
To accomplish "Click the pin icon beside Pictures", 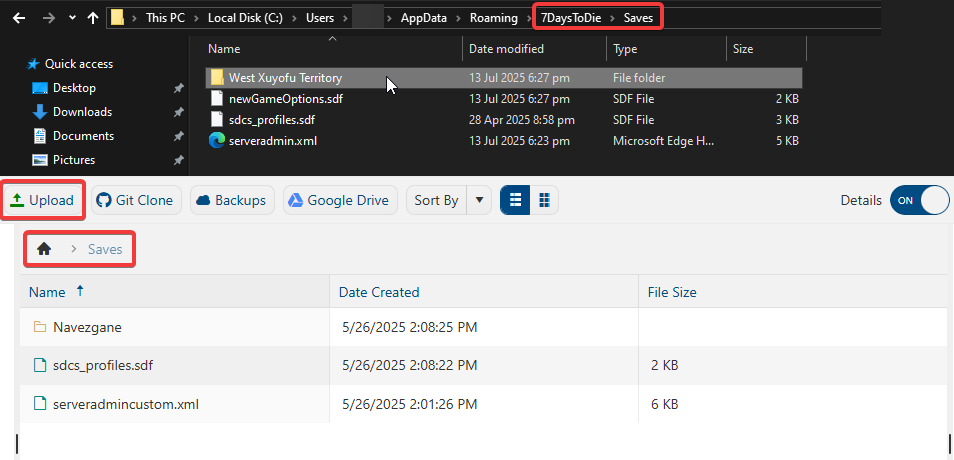I will click(178, 160).
